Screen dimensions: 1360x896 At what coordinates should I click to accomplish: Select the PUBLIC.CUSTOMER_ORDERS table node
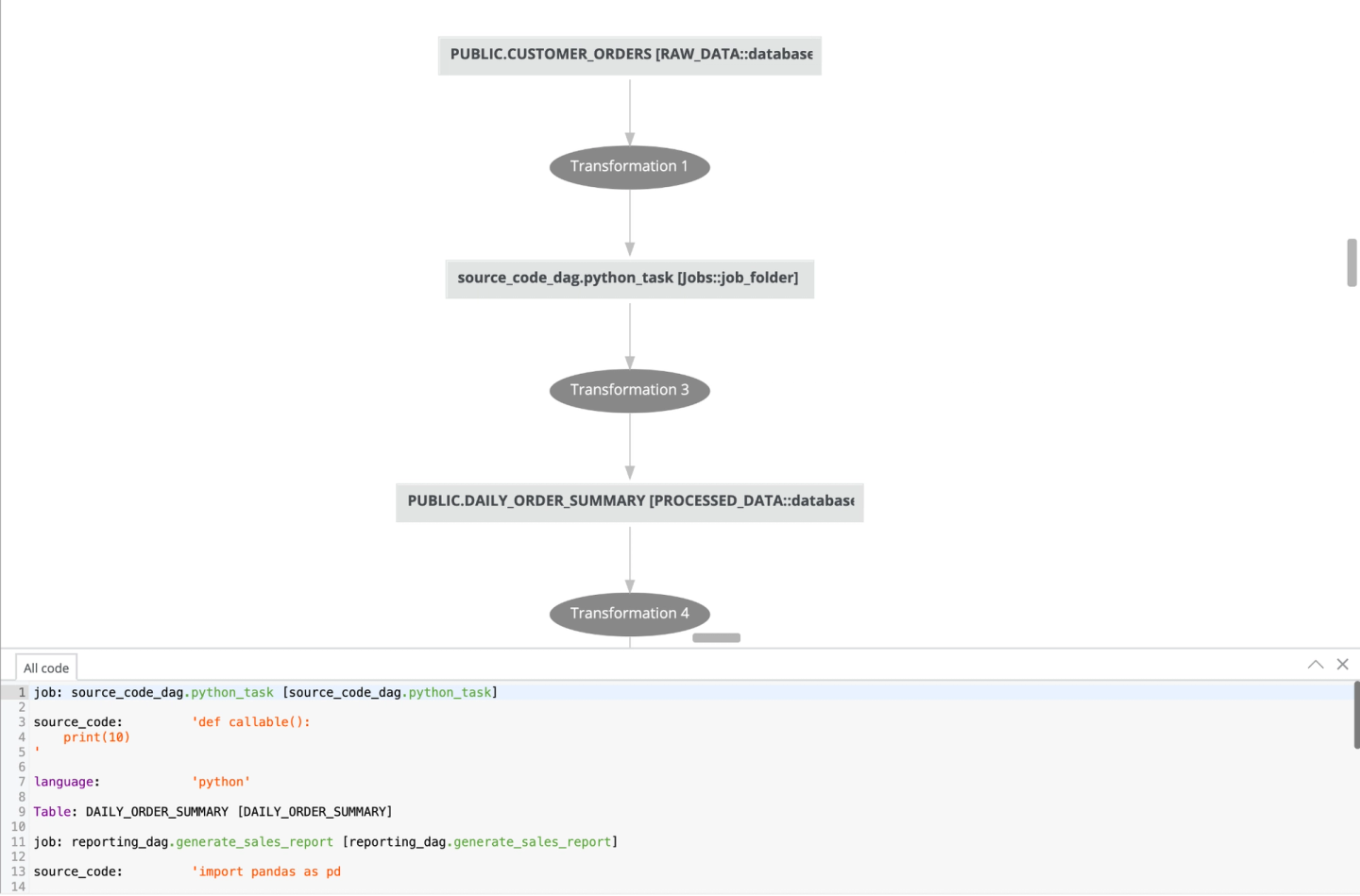pyautogui.click(x=629, y=55)
